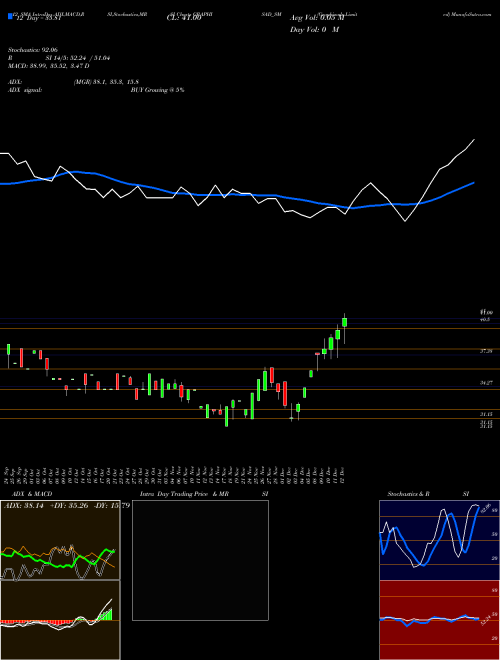
Task: Click the BUY Growing @ 5% signal text
Action: [157, 90]
